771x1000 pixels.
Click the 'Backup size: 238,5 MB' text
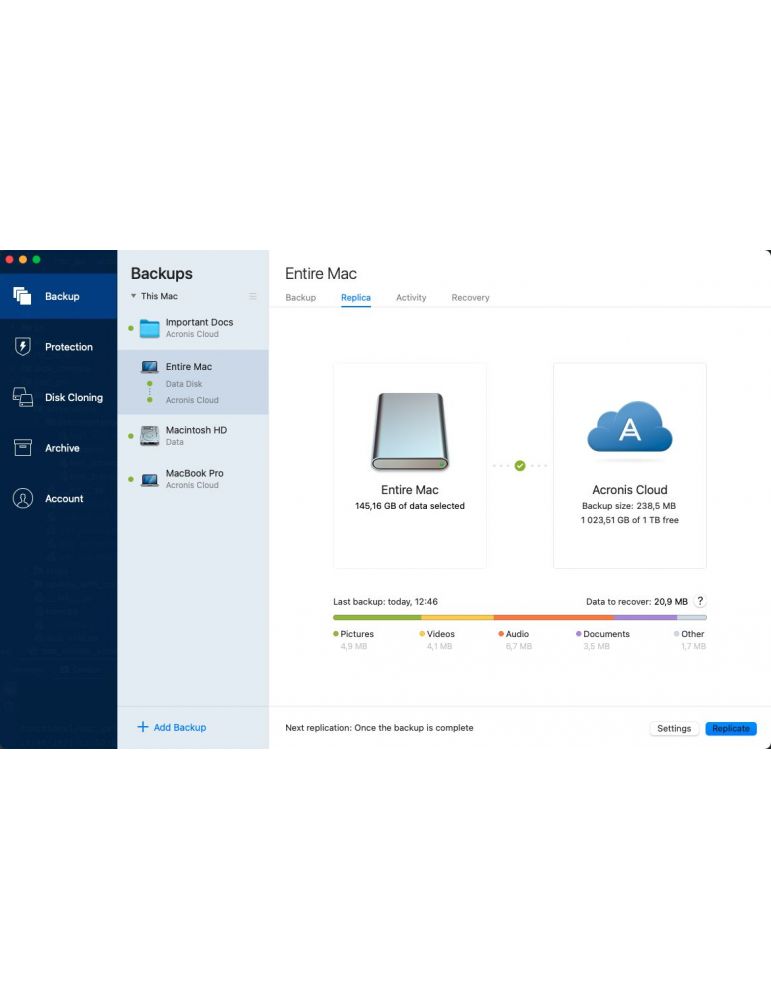629,506
